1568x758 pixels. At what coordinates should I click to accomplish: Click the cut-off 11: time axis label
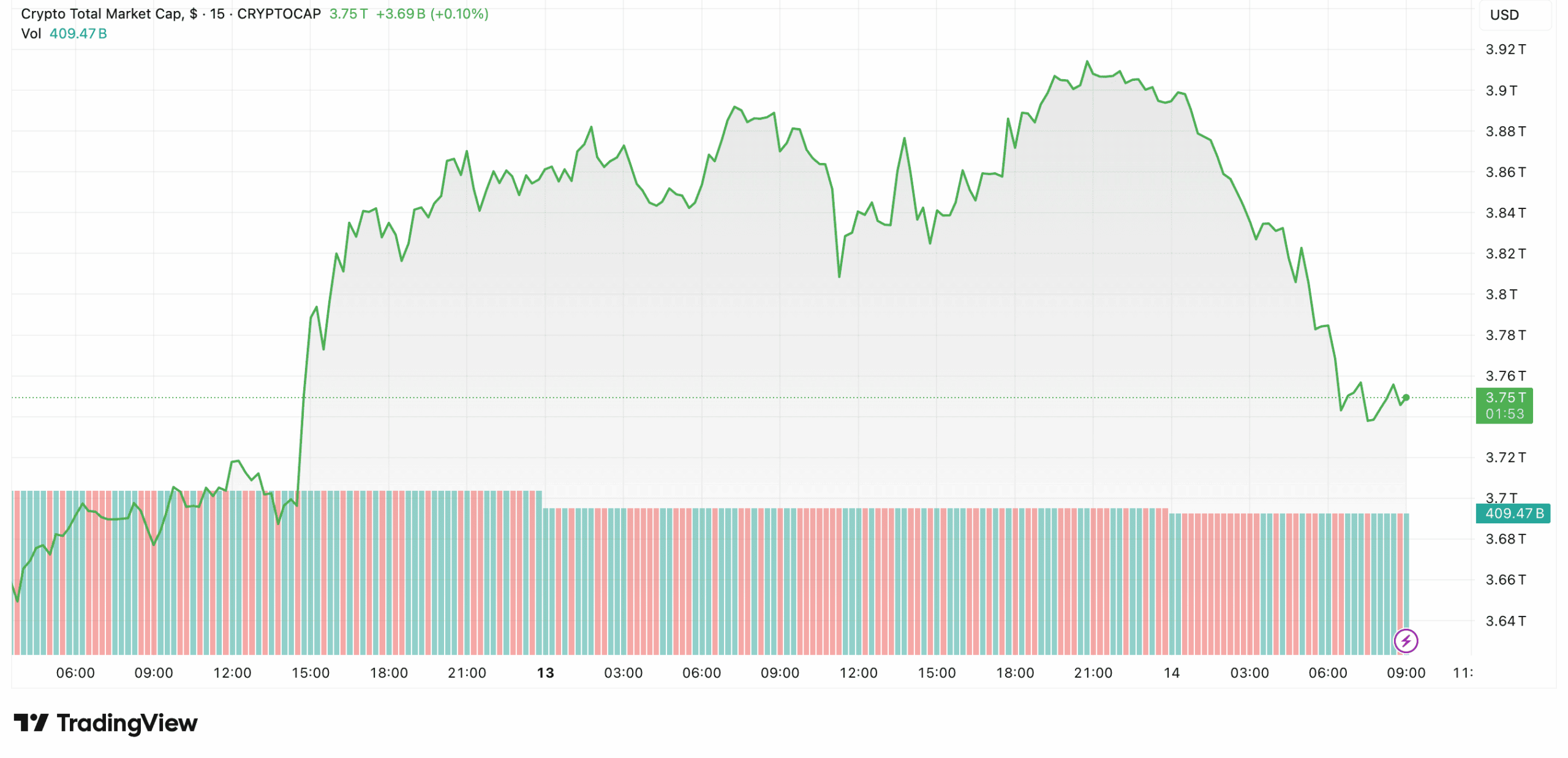click(1462, 673)
